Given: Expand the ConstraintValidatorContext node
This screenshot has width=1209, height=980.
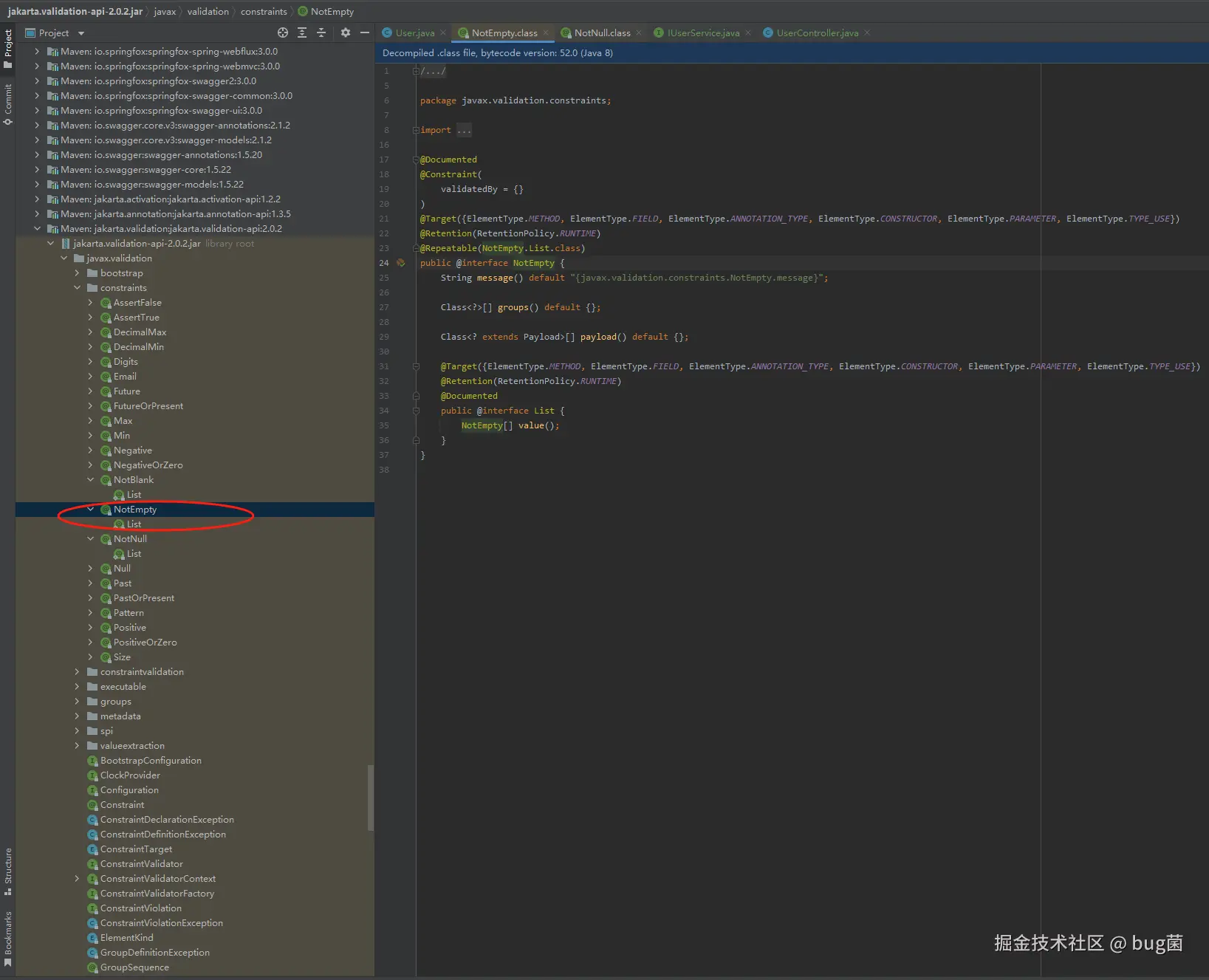Looking at the screenshot, I should point(77,879).
